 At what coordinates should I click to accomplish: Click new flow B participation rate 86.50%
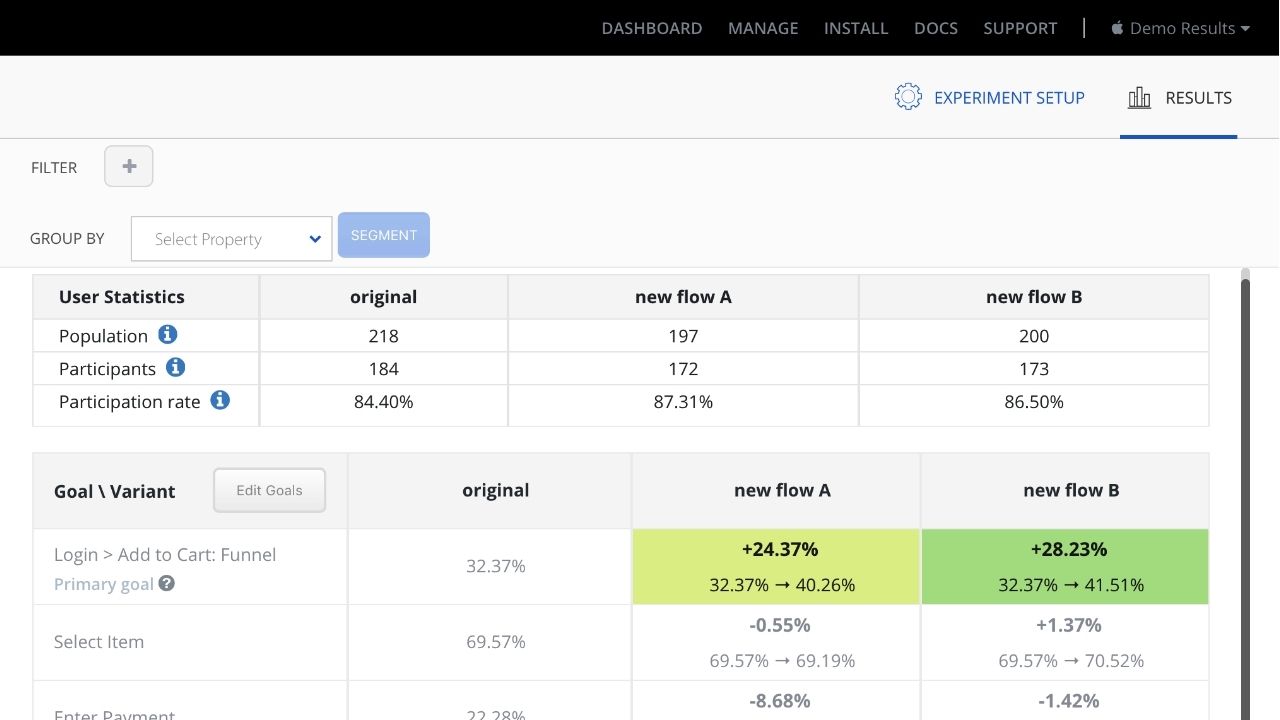pos(1034,402)
